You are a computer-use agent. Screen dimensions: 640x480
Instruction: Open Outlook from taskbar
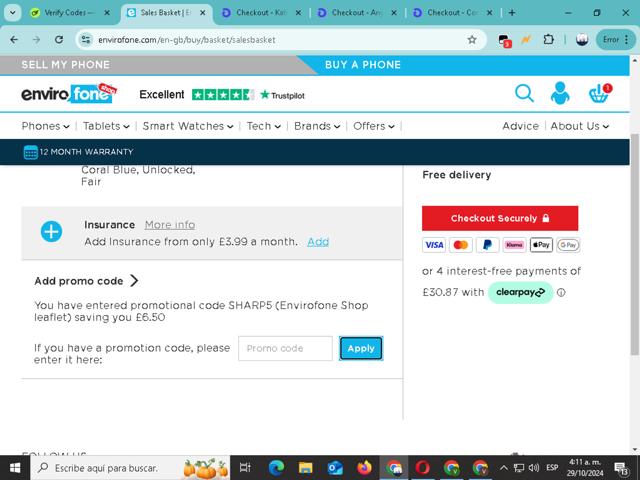coord(335,468)
